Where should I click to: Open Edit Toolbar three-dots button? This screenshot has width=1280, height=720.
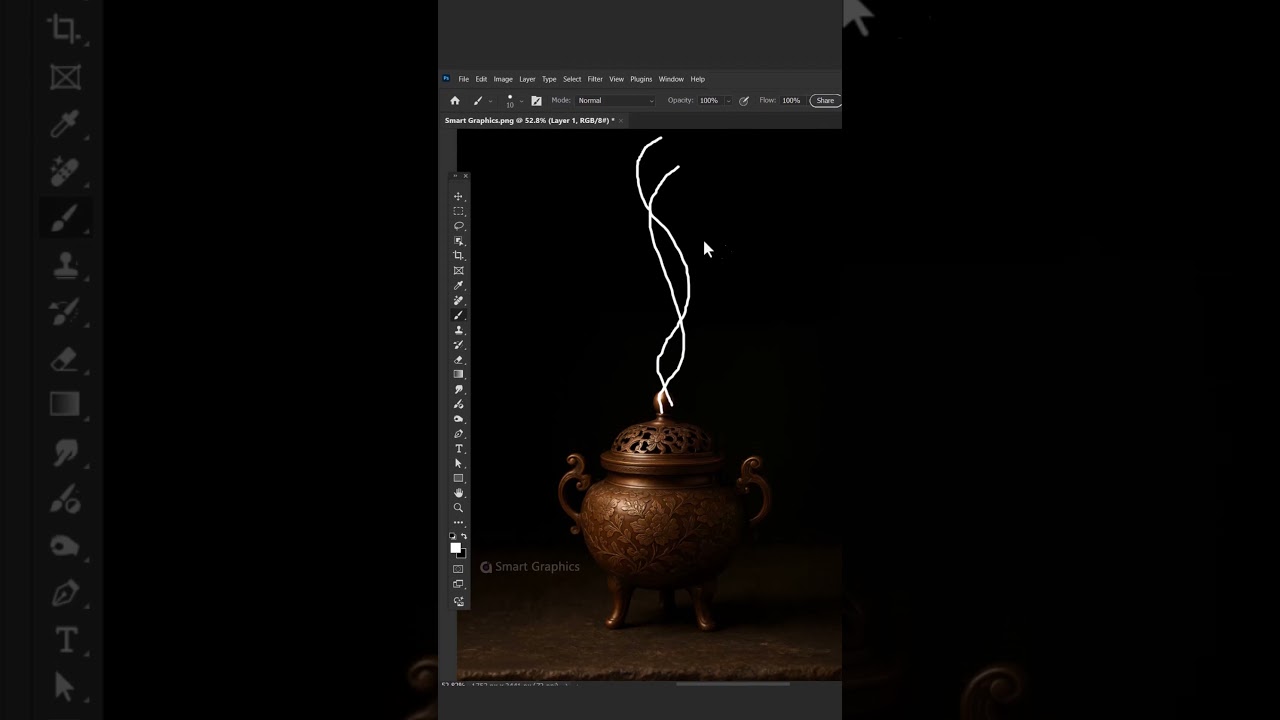point(459,522)
